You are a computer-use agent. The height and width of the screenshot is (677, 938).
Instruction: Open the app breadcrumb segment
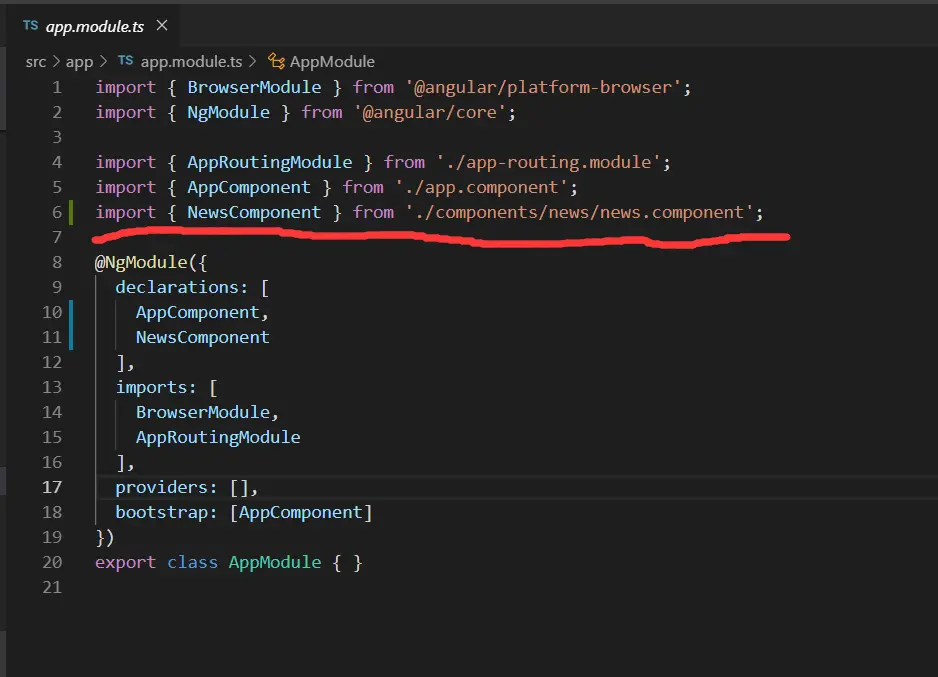80,62
